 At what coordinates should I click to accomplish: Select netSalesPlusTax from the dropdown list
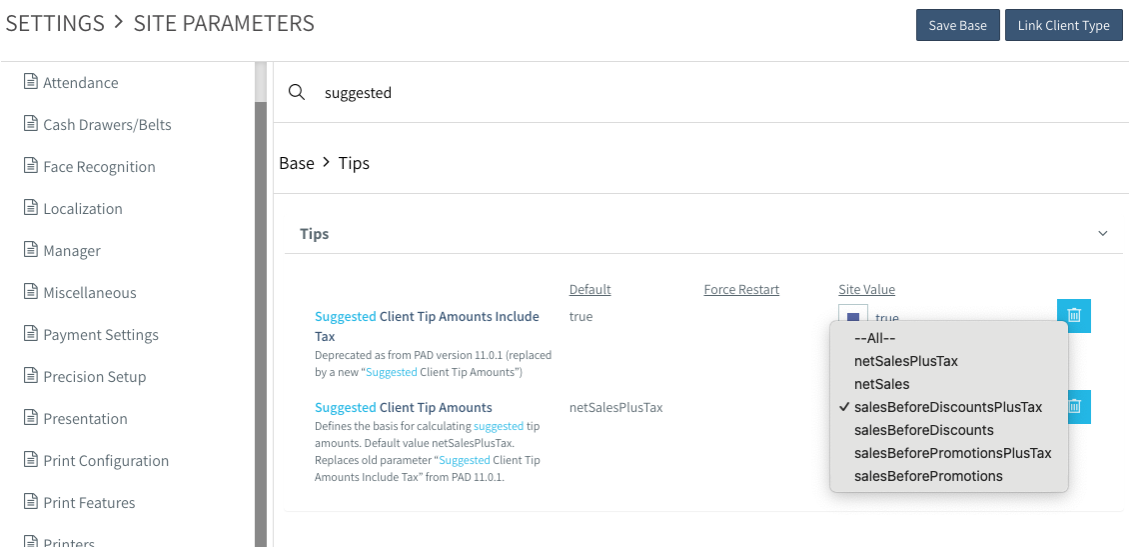(x=905, y=361)
